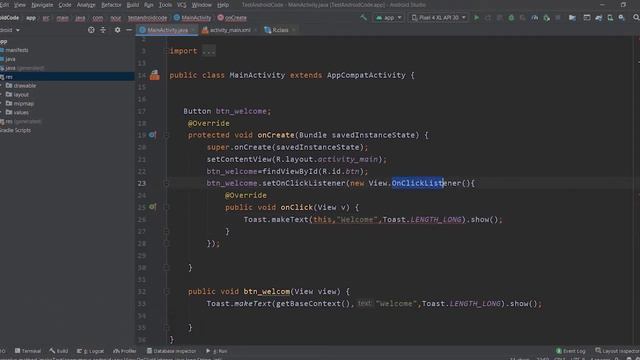This screenshot has width=640, height=360.
Task: Open project panel settings gear
Action: click(x=117, y=30)
